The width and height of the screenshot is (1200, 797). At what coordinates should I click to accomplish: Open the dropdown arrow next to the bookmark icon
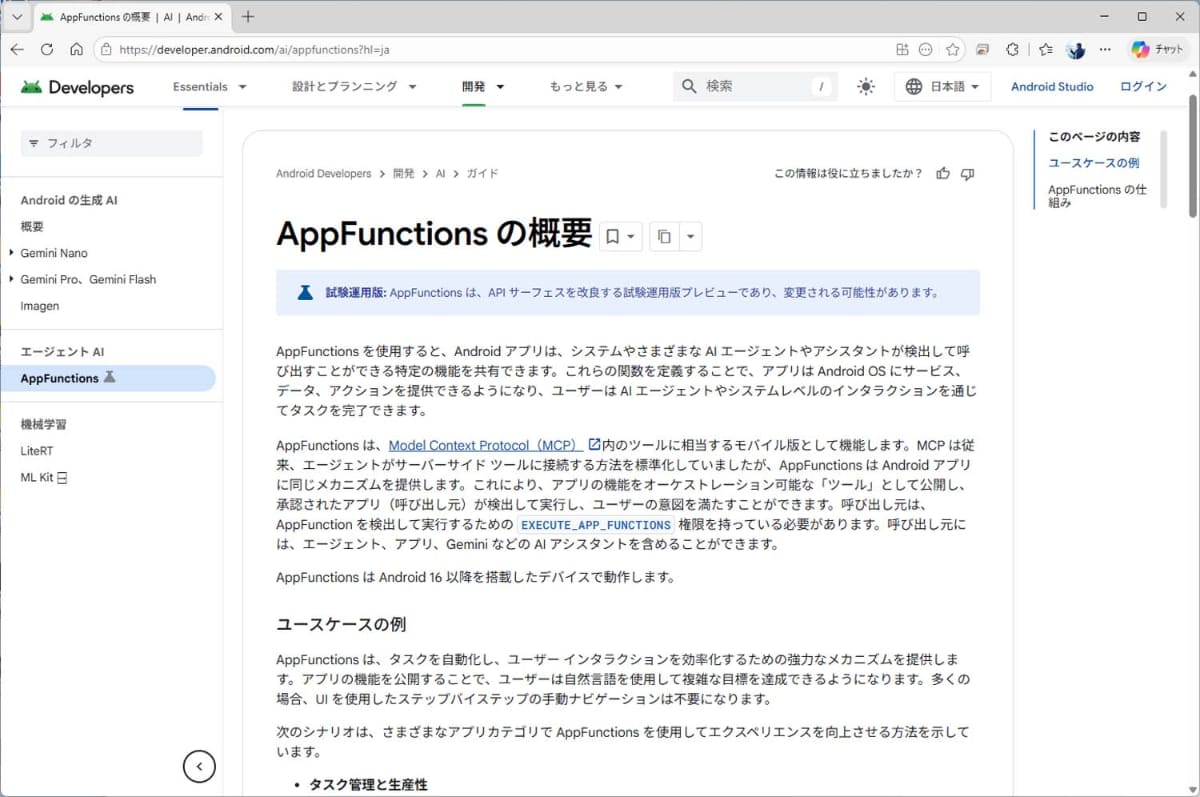pos(630,236)
